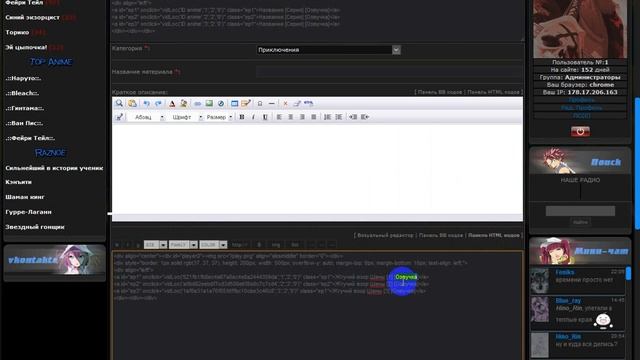This screenshot has width=640, height=360.
Task: Open Торико sidebar link
Action: click(x=17, y=32)
